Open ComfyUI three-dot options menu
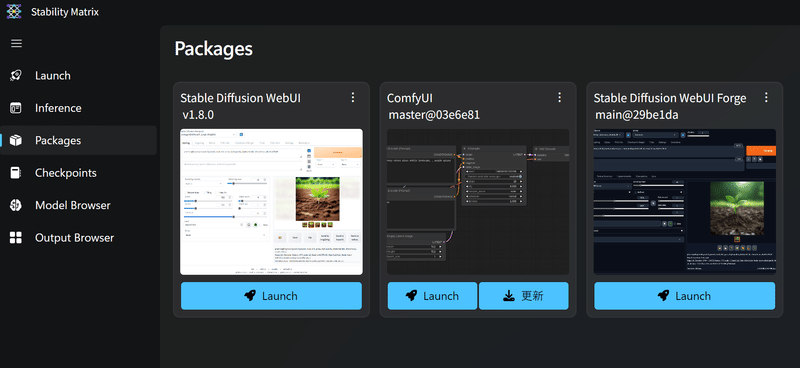This screenshot has width=800, height=368. click(559, 97)
